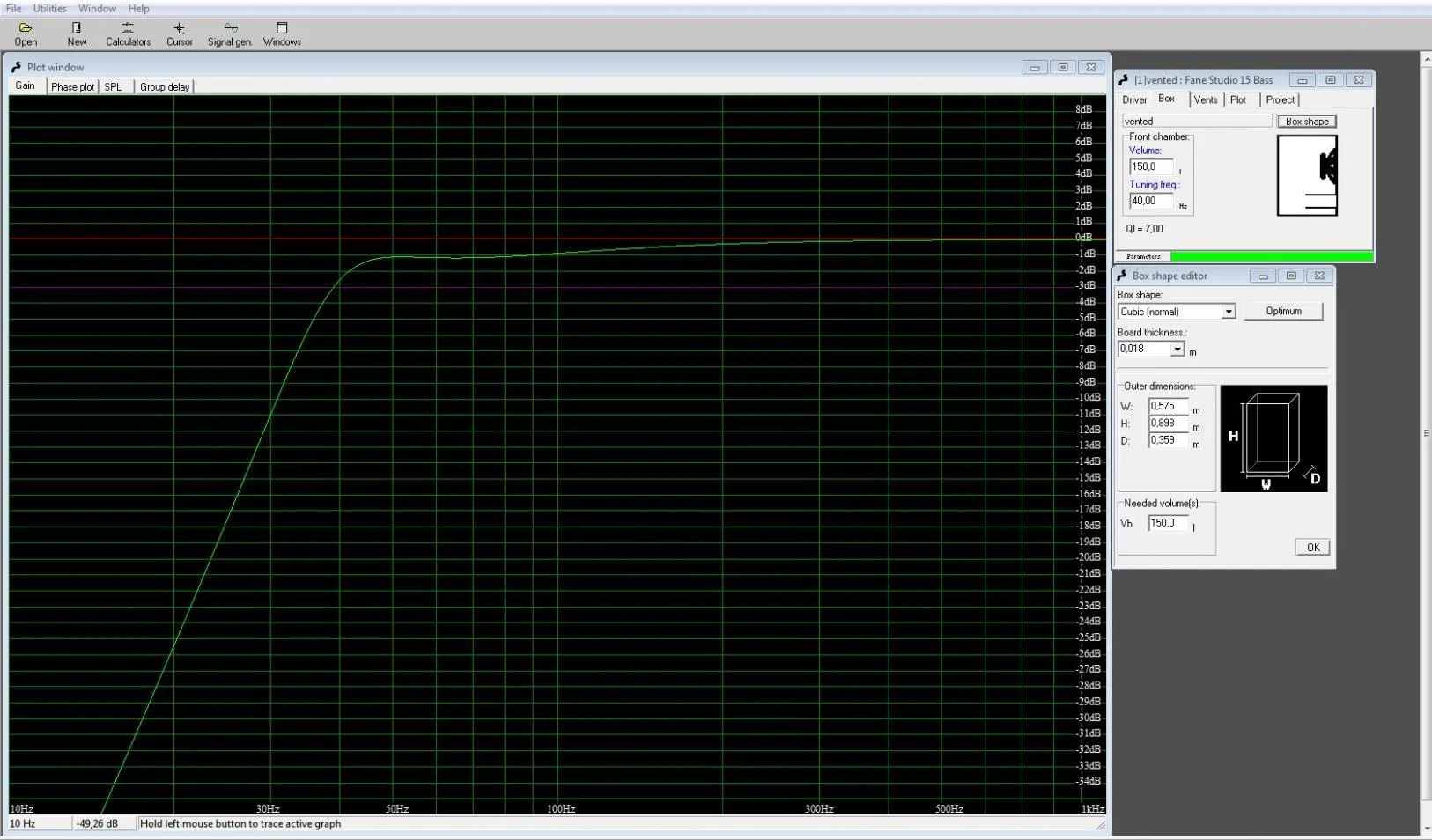This screenshot has width=1432, height=840.
Task: Confirm box shape with OK button
Action: [1312, 548]
